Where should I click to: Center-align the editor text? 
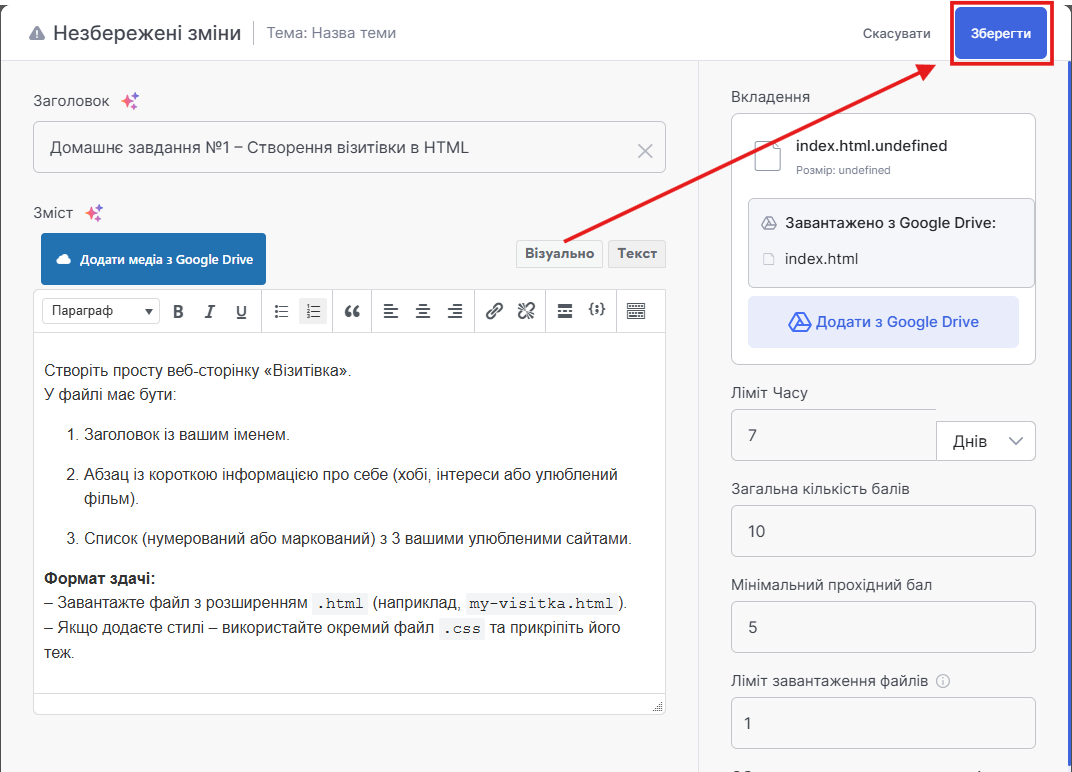[x=423, y=311]
